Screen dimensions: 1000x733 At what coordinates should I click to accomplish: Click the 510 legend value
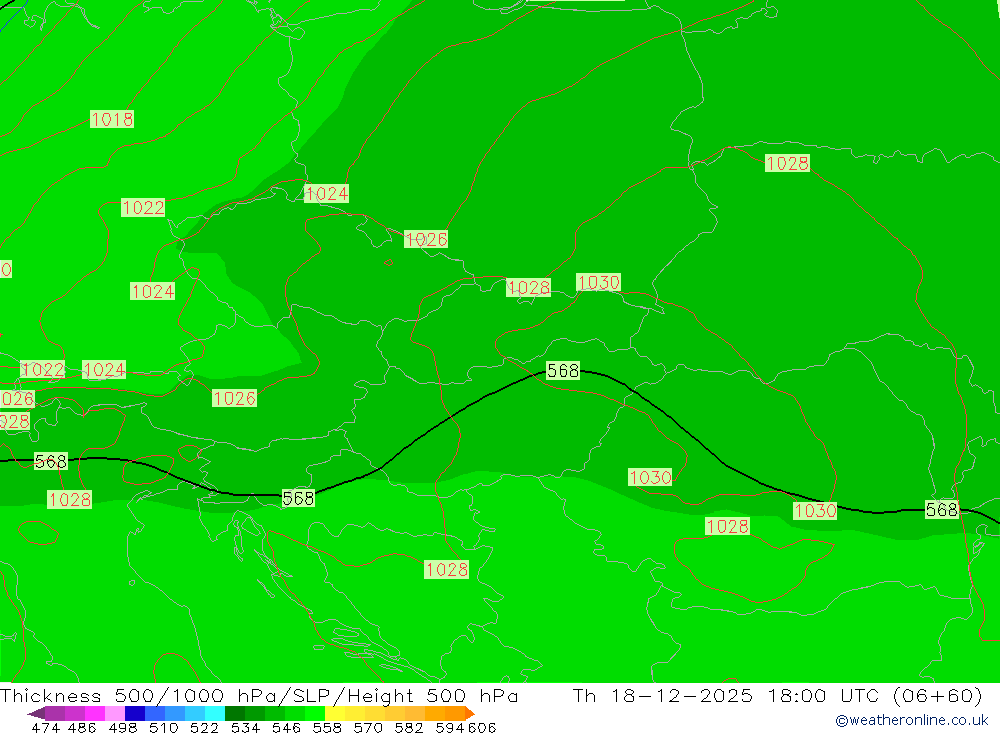(x=164, y=727)
